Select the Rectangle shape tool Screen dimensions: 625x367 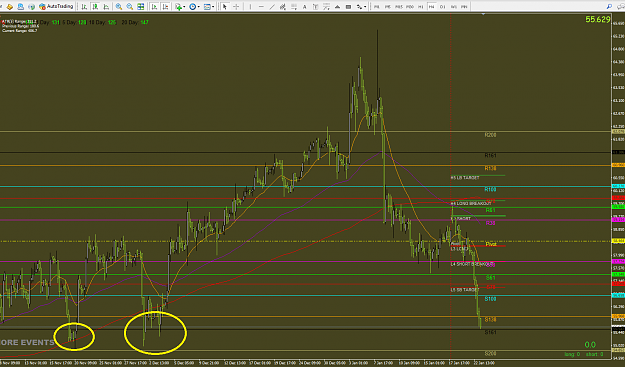(x=348, y=7)
